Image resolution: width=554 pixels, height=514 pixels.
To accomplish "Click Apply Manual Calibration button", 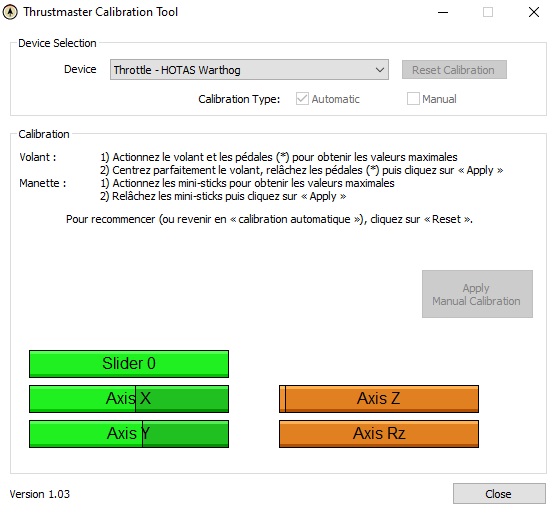I will pos(477,294).
